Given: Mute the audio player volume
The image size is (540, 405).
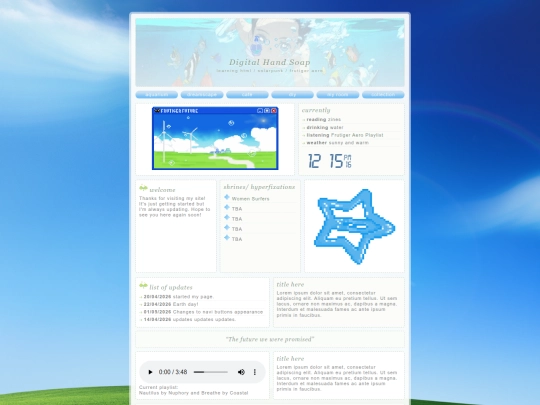Looking at the screenshot, I should coord(241,372).
